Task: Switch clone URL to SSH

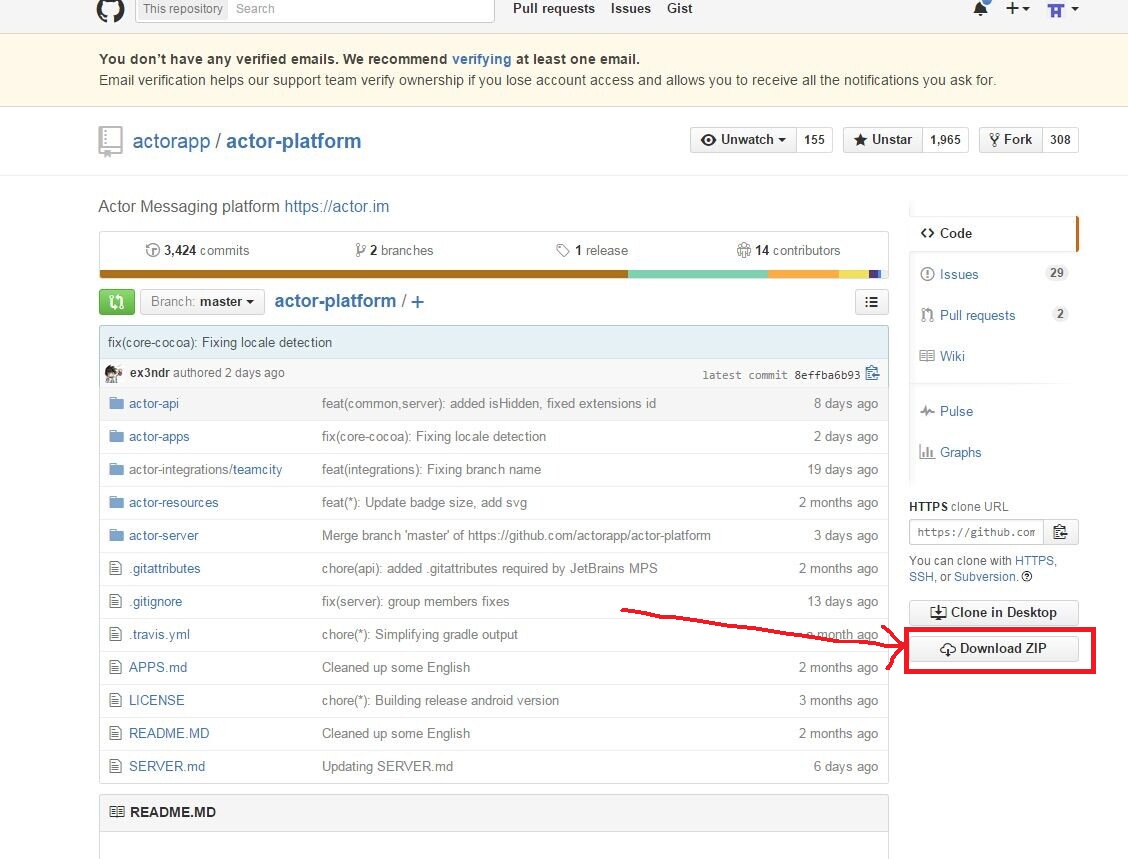Action: pyautogui.click(x=921, y=577)
